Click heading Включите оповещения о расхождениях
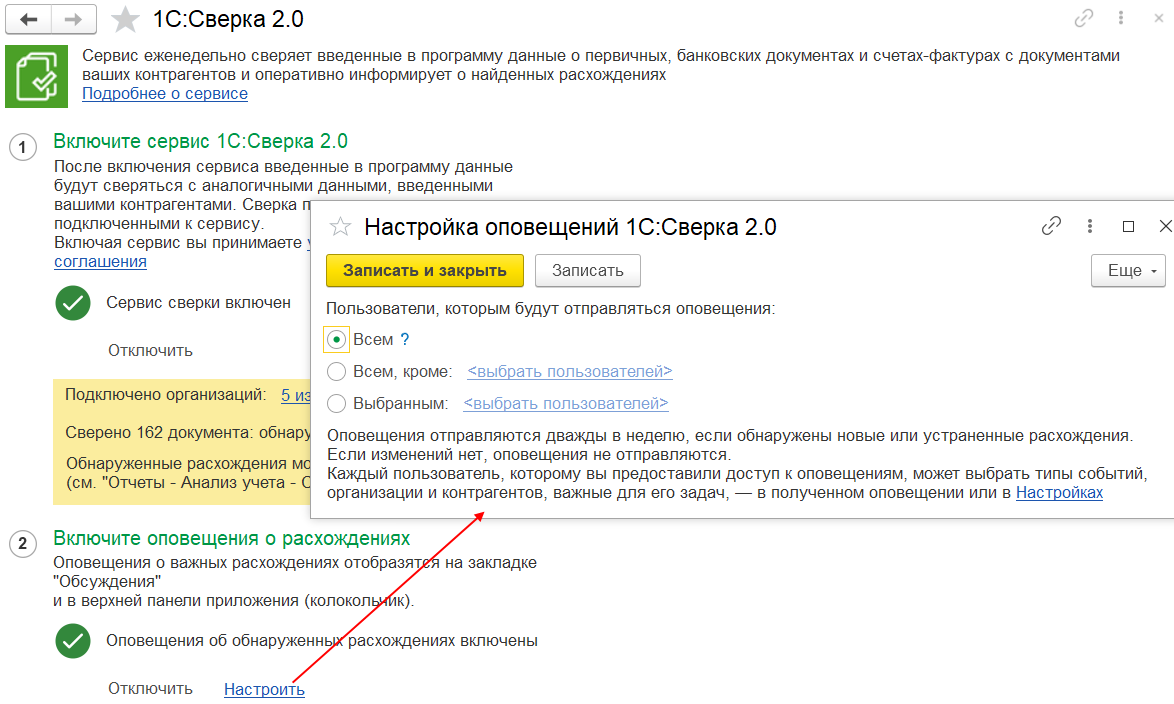1174x704 pixels. point(232,538)
